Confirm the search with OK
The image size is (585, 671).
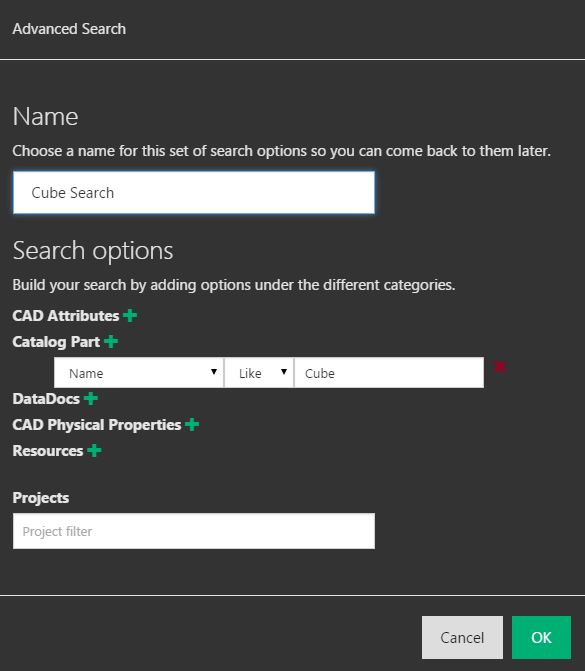click(541, 637)
